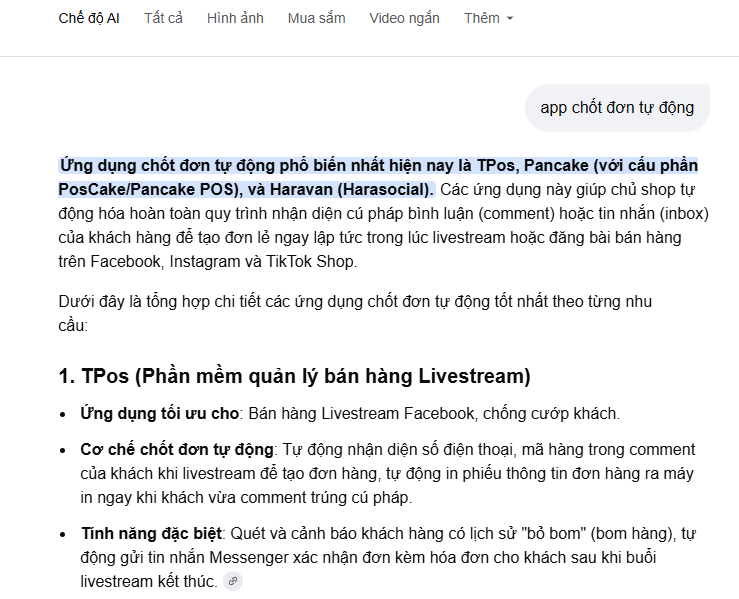Click the text 'Dưới đây là tổng hợp chi tiết'

[159, 302]
